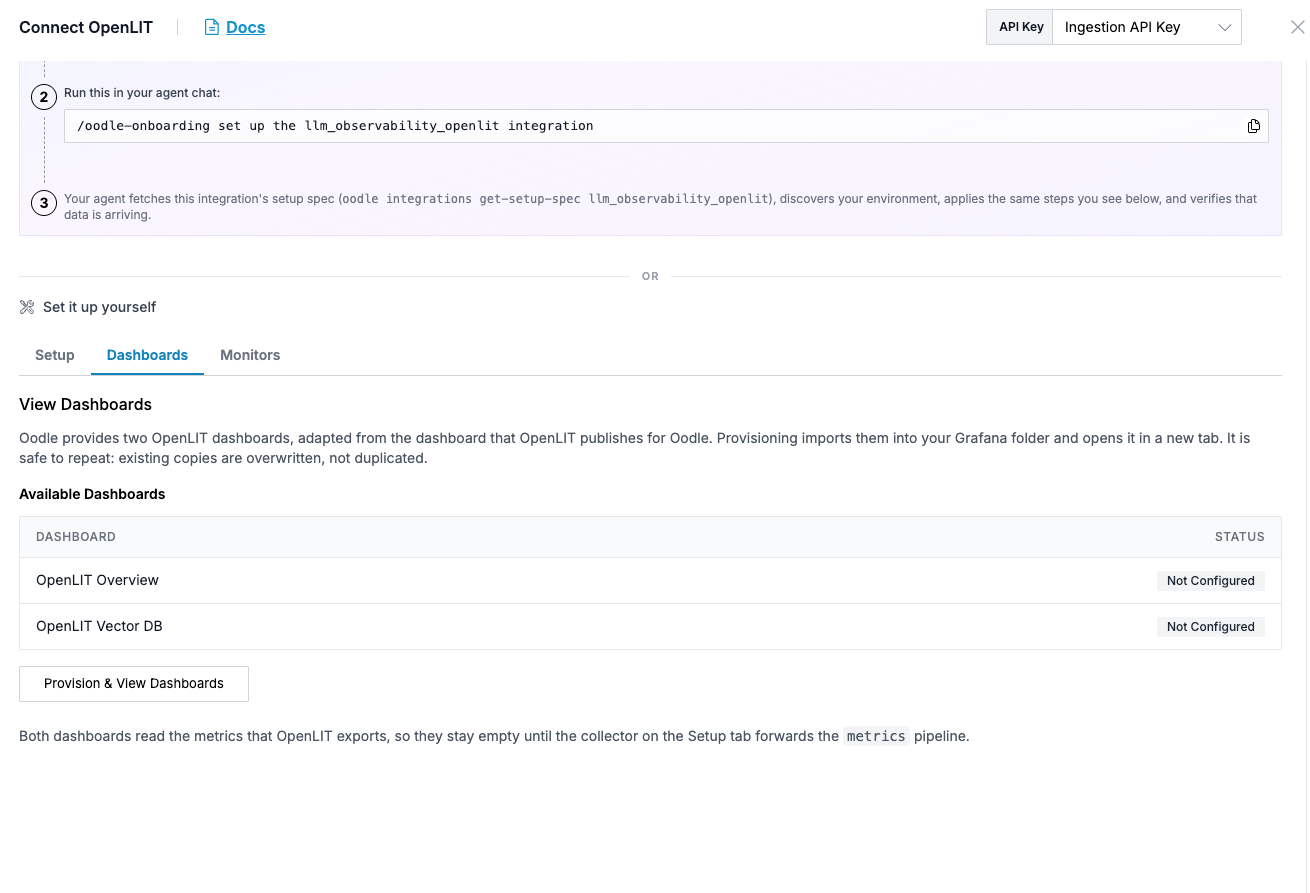Open the Ingestion API Key dropdown
The width and height of the screenshot is (1310, 893).
[1147, 27]
